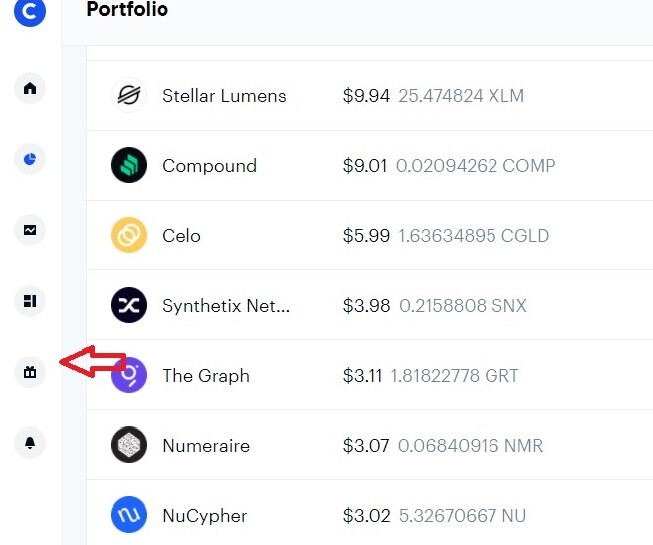Click The Graph coin icon
The height and width of the screenshot is (545, 653).
(x=129, y=376)
